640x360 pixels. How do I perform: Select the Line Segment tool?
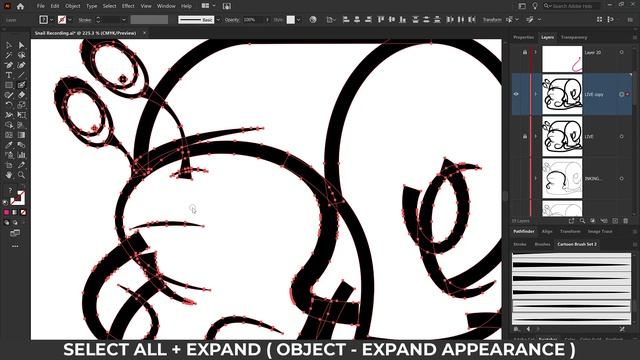pos(21,75)
